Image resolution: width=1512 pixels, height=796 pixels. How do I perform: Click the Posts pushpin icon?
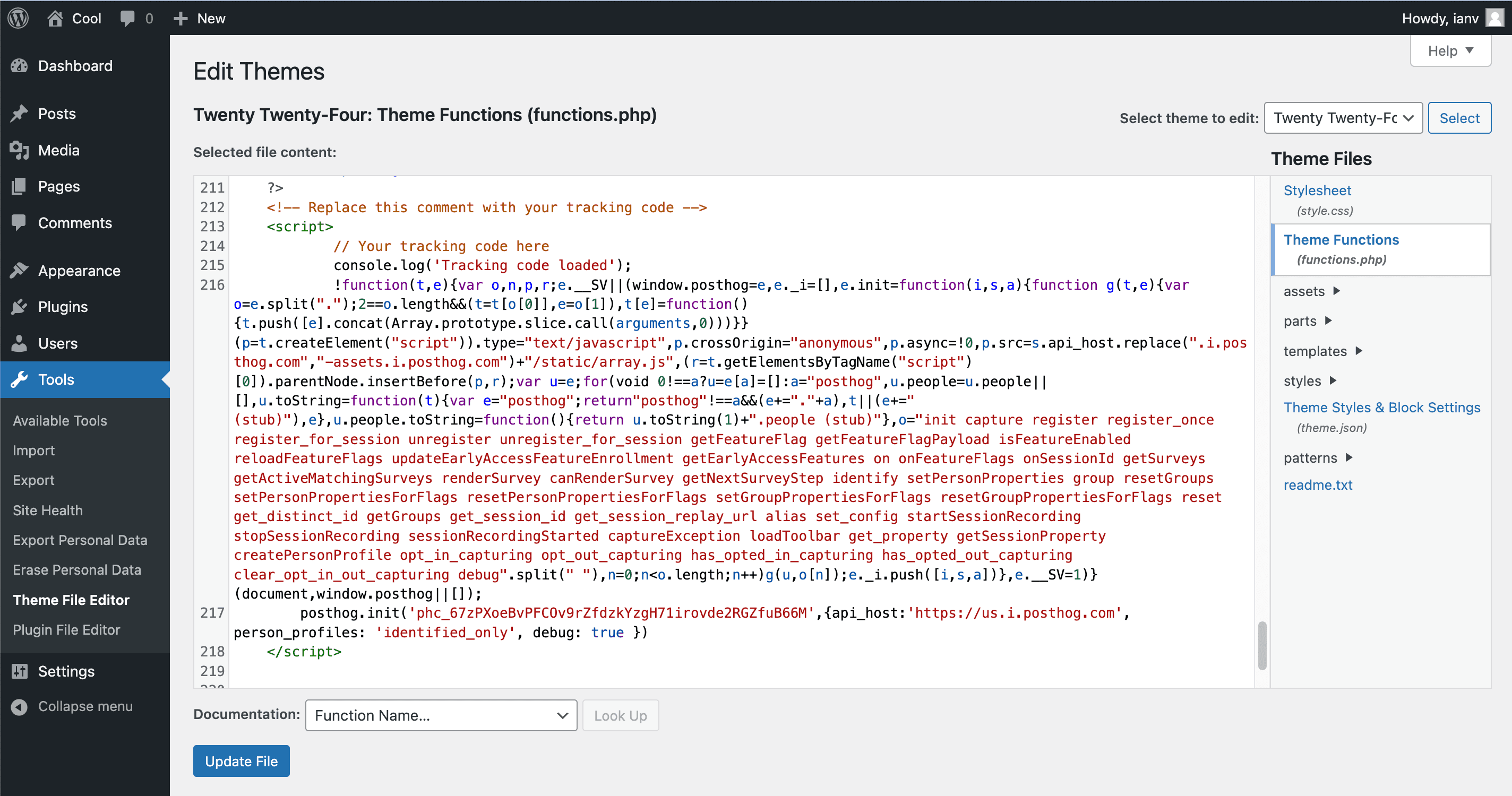pyautogui.click(x=19, y=113)
